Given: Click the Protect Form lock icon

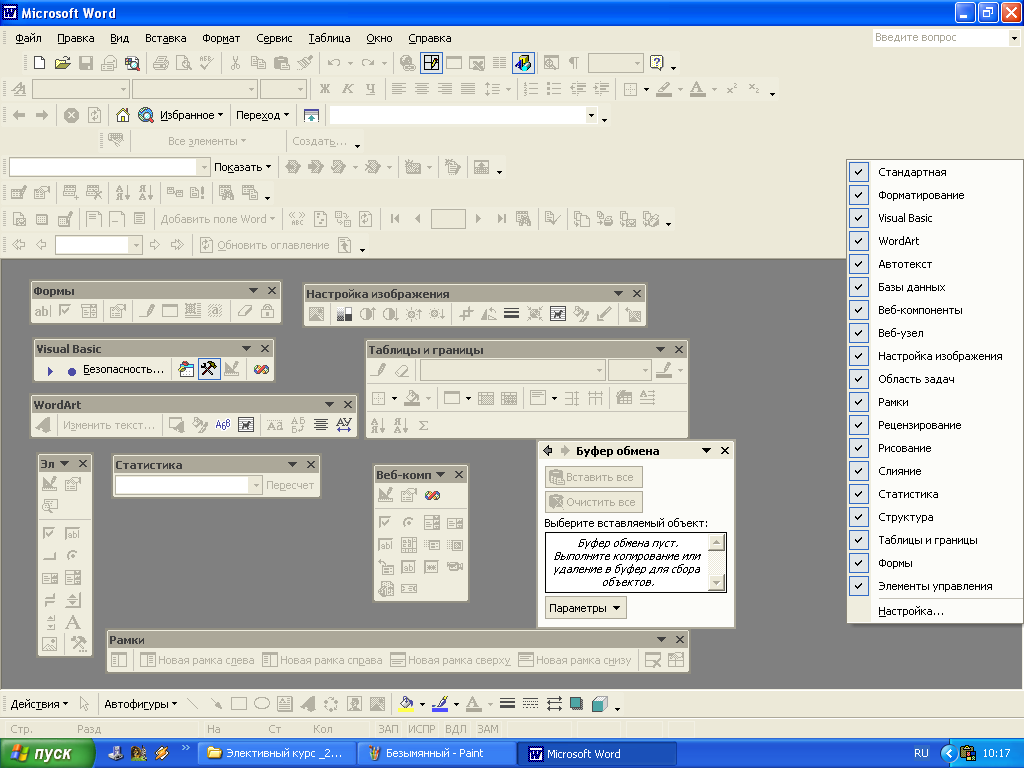Looking at the screenshot, I should point(267,311).
